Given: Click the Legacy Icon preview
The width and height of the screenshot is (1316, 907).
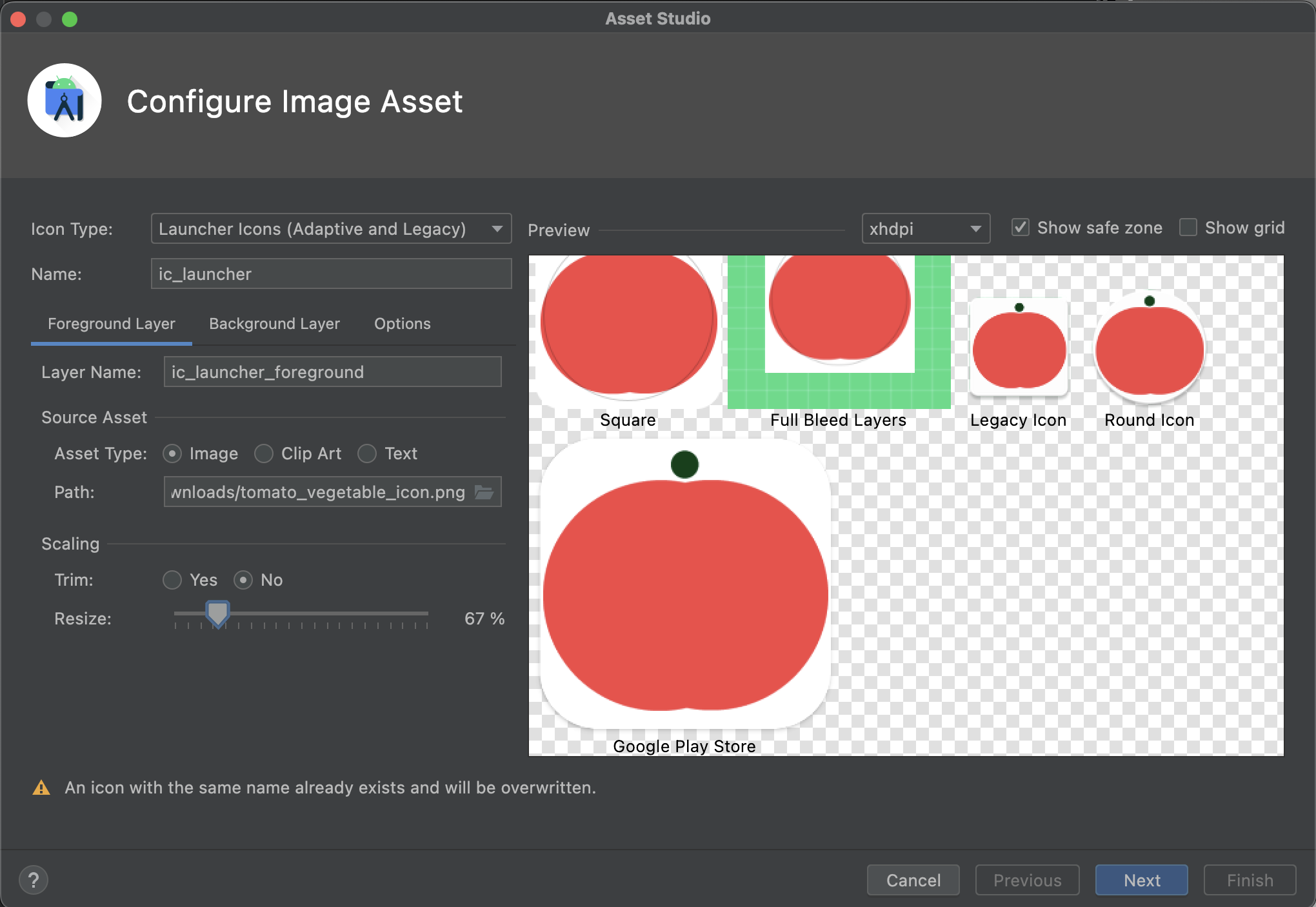Looking at the screenshot, I should point(1019,348).
